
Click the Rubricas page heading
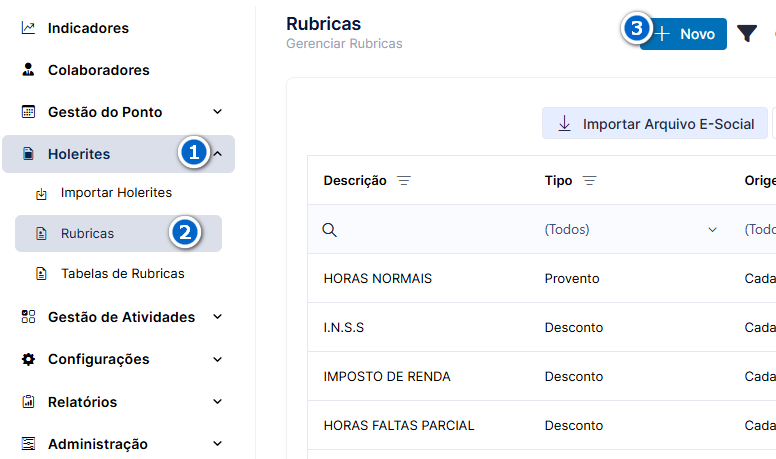point(324,24)
